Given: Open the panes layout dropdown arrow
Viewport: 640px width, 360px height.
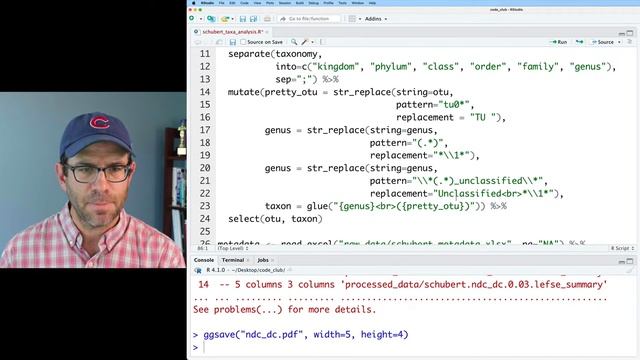Looking at the screenshot, I should [x=360, y=19].
